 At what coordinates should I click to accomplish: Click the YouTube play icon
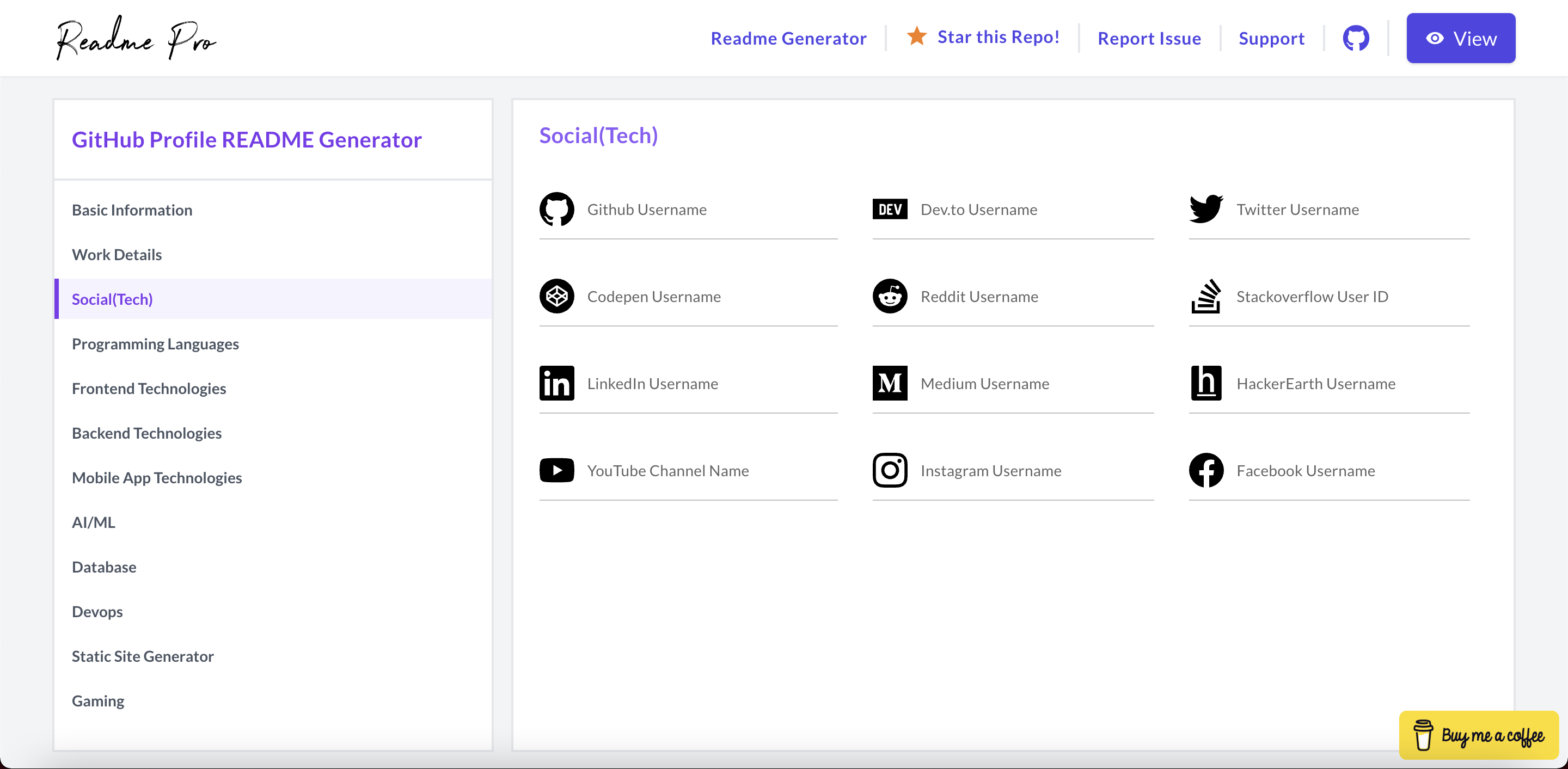[x=556, y=470]
